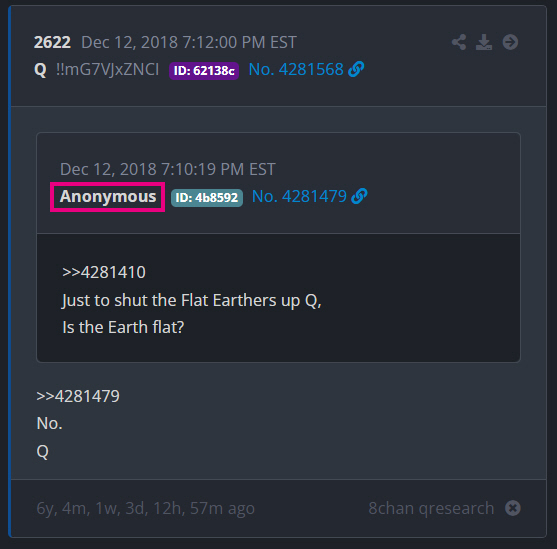Open the post using the arrow circle icon
The height and width of the screenshot is (549, 557).
[x=510, y=42]
